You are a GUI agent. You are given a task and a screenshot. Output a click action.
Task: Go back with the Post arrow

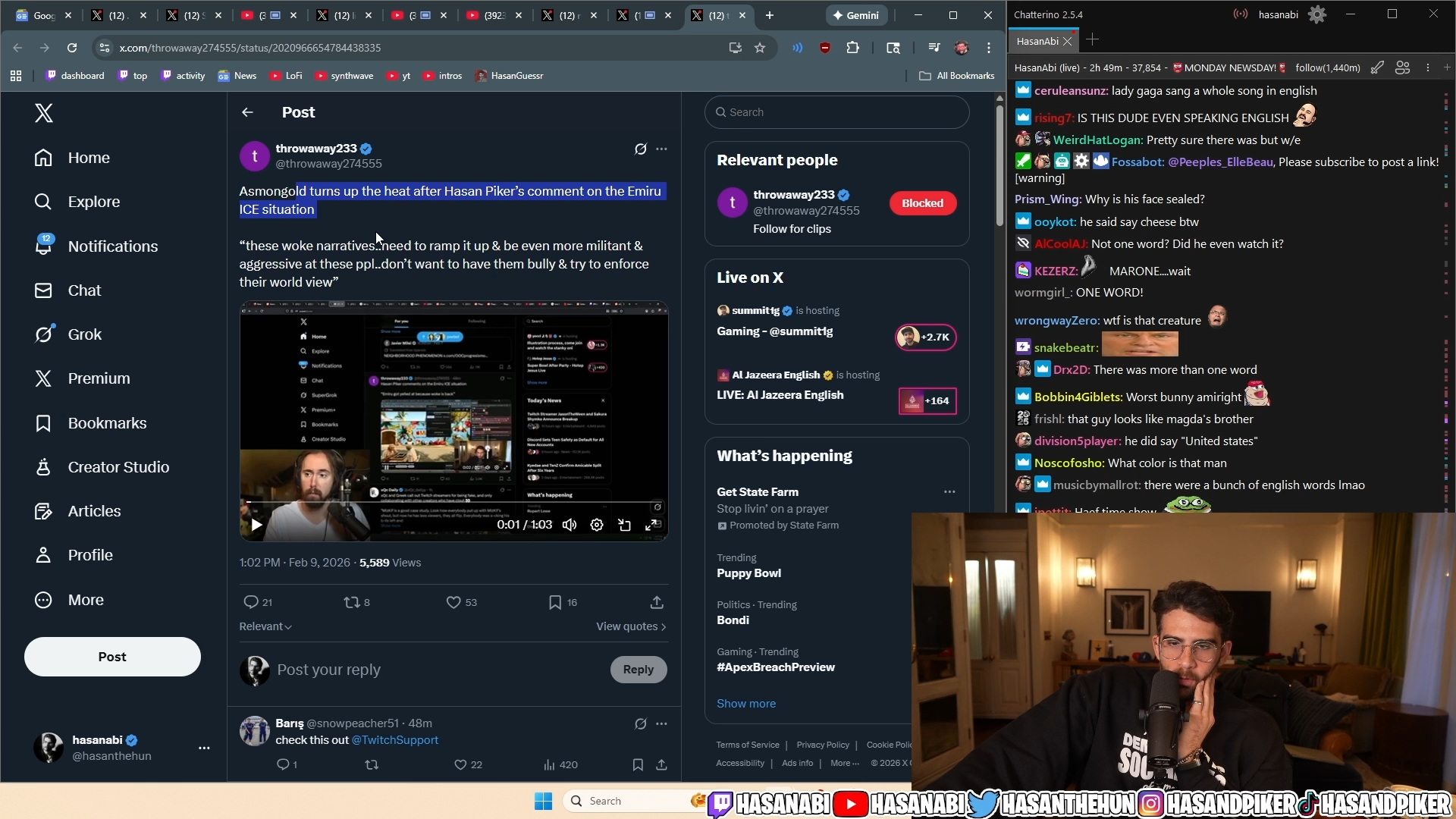247,112
